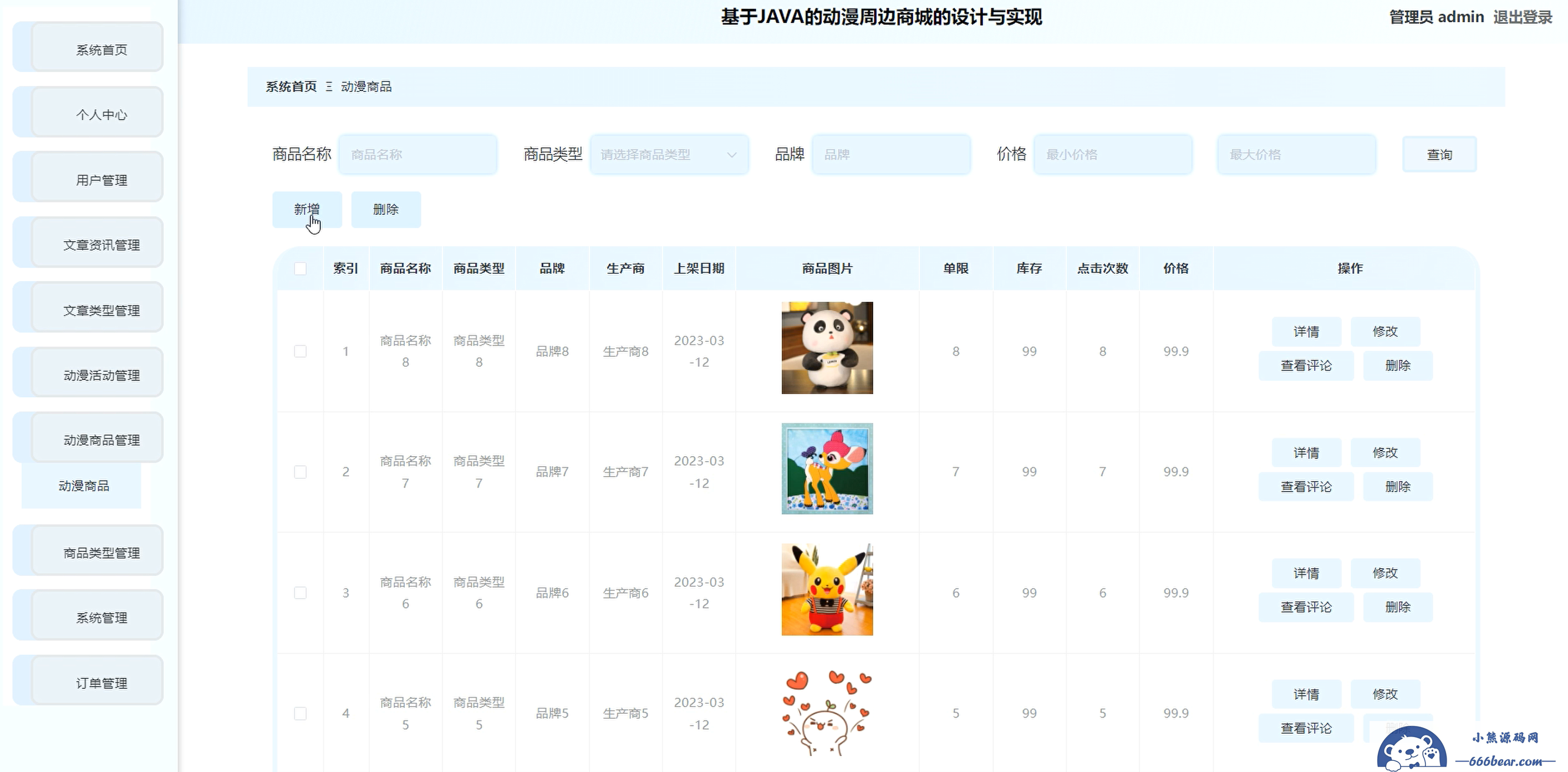Select 动漫商品 submenu item

click(82, 485)
